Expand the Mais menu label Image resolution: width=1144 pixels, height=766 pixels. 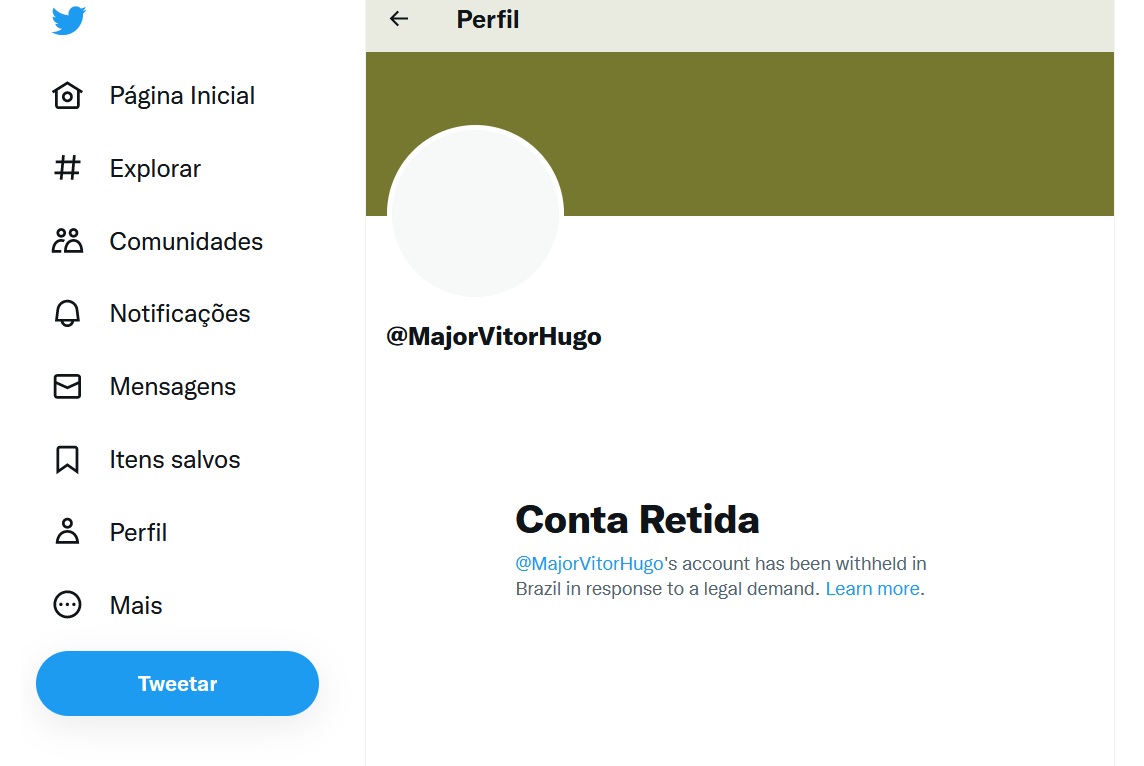(x=136, y=606)
